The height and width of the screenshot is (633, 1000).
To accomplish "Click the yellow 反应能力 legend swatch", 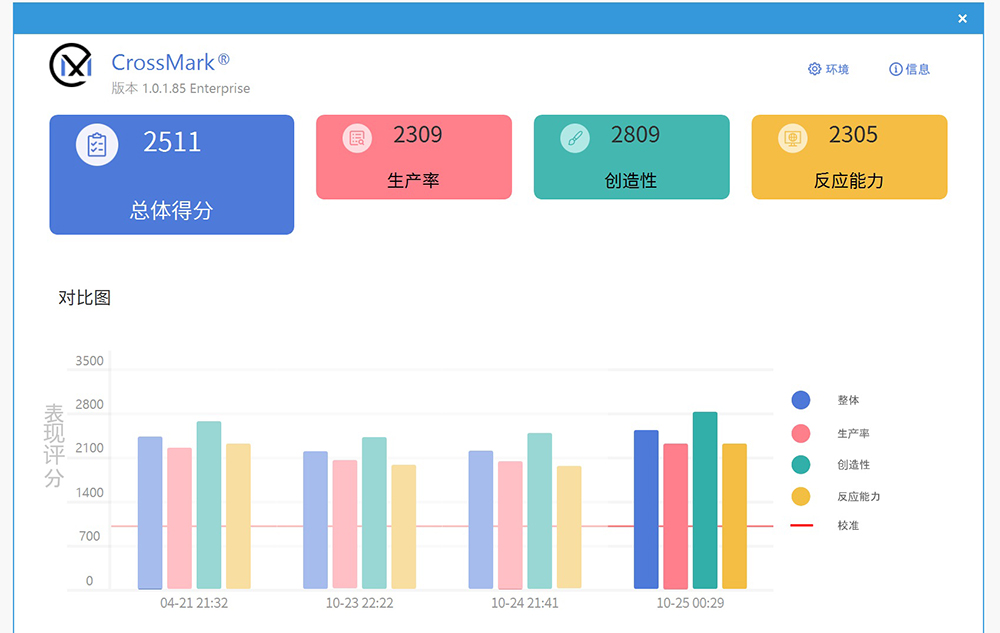I will 801,496.
